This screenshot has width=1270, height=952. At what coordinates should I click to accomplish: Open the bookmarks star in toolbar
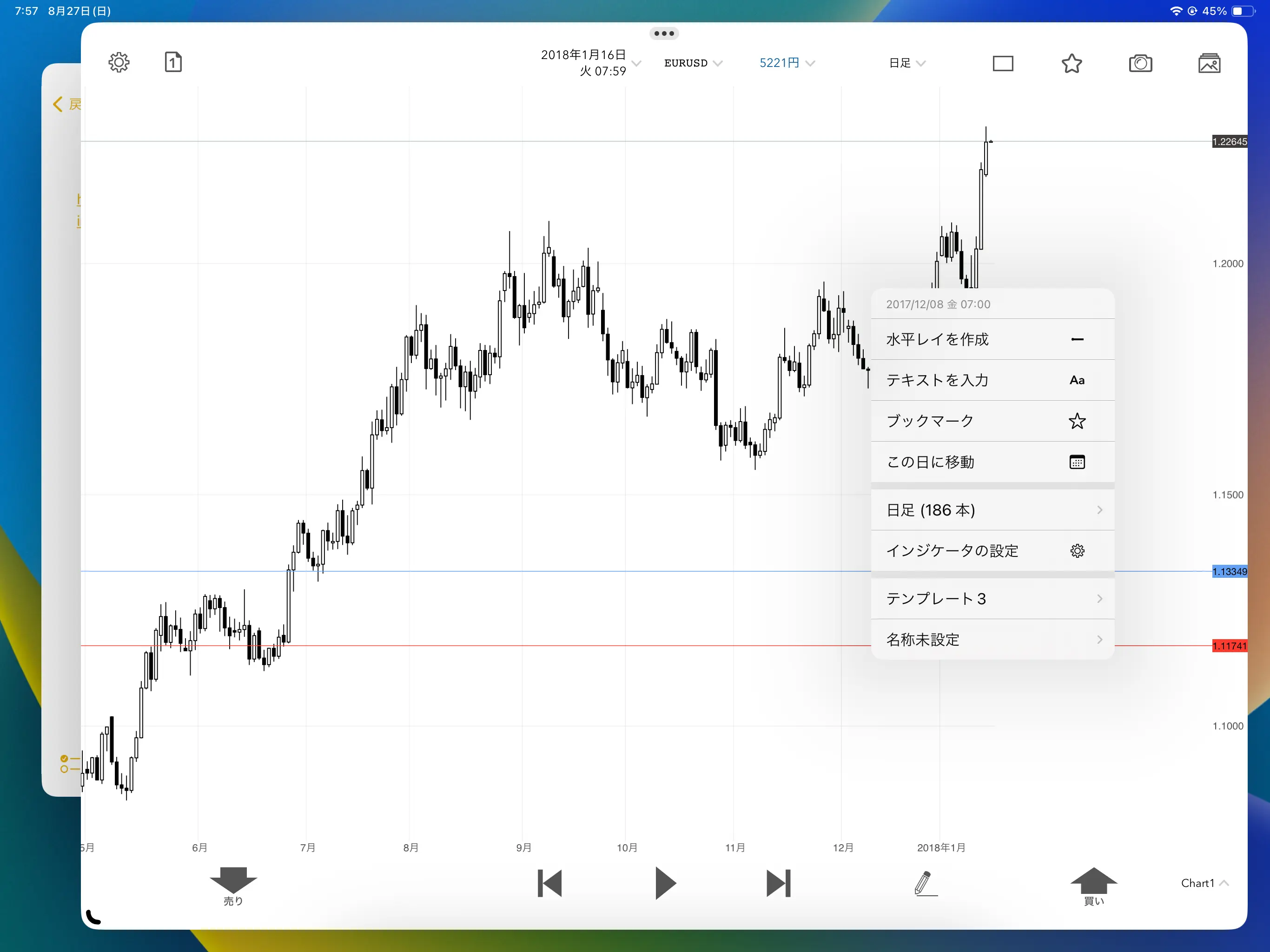1072,63
